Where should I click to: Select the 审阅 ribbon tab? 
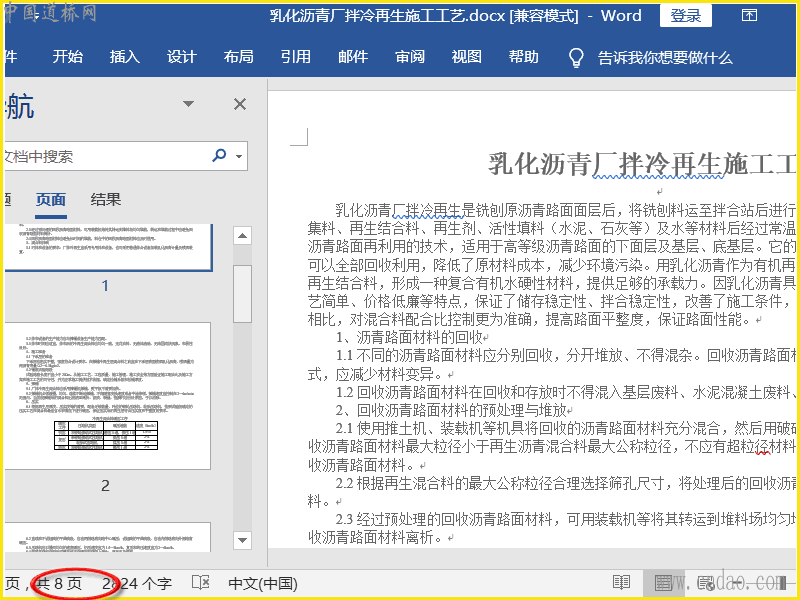pos(410,57)
